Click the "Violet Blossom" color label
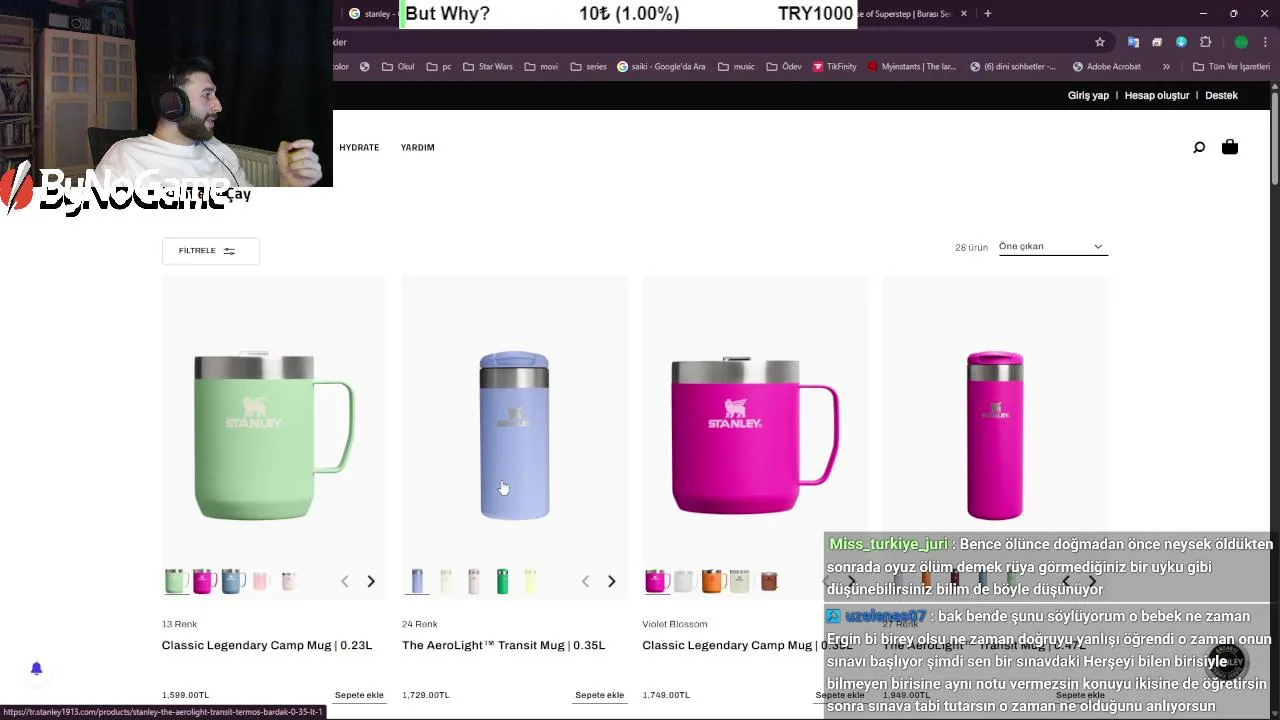 pyautogui.click(x=675, y=624)
